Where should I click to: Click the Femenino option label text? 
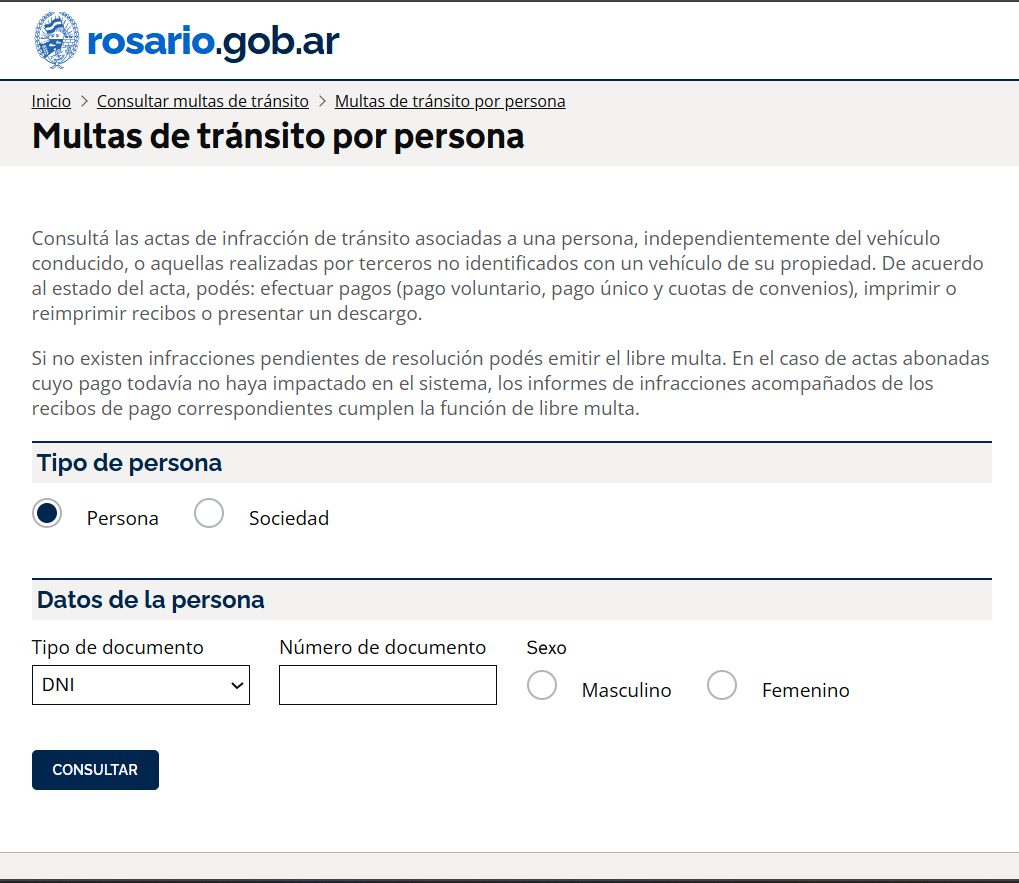coord(805,690)
